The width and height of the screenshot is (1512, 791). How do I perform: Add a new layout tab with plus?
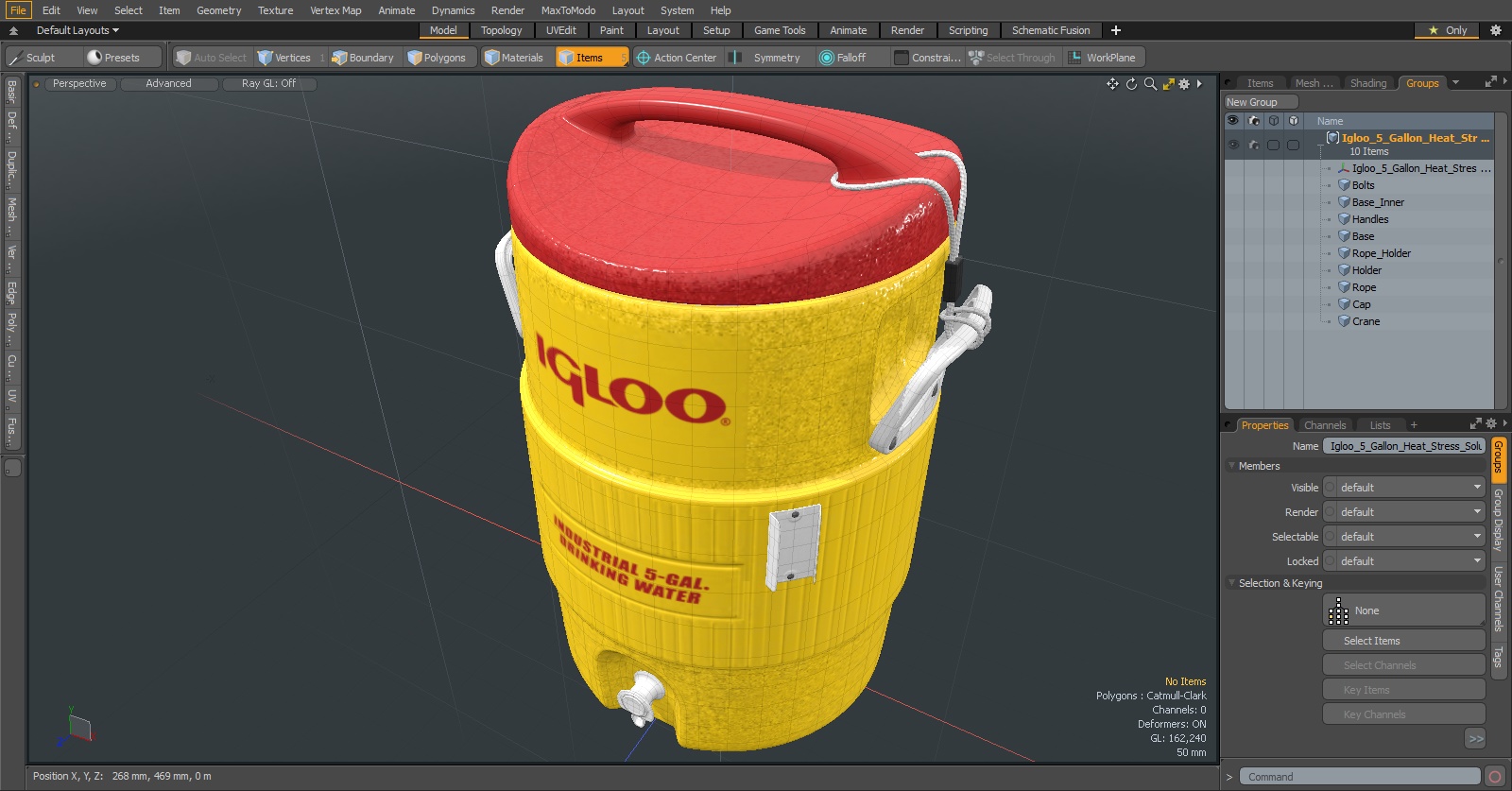tap(1116, 30)
